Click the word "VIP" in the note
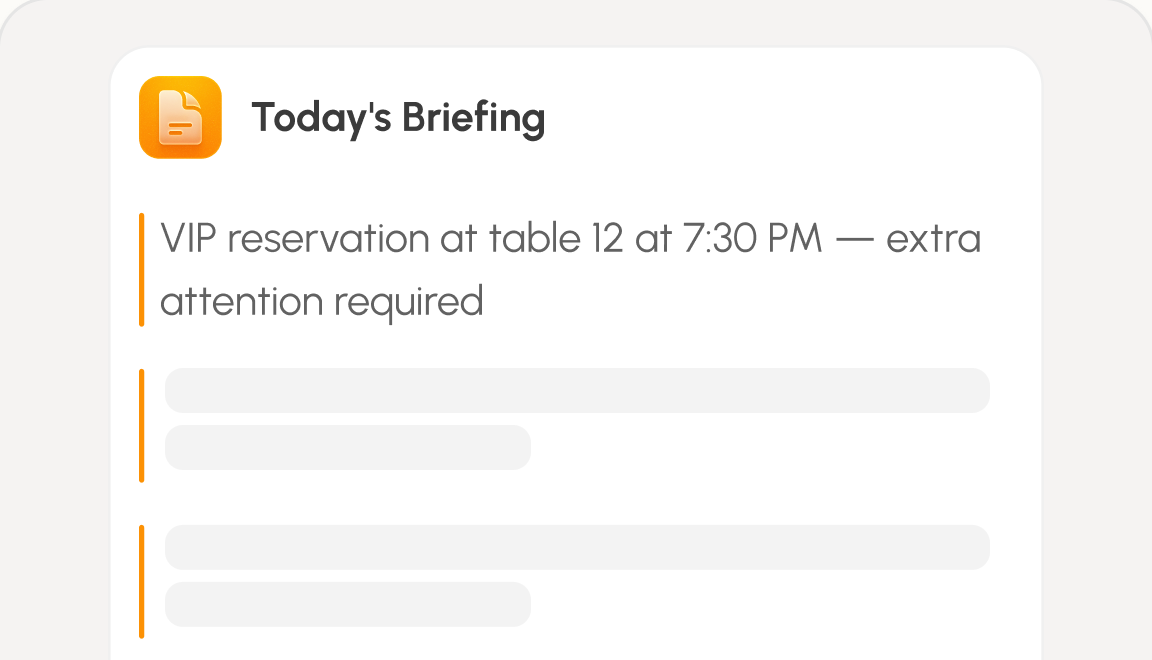The height and width of the screenshot is (660, 1152). tap(188, 239)
